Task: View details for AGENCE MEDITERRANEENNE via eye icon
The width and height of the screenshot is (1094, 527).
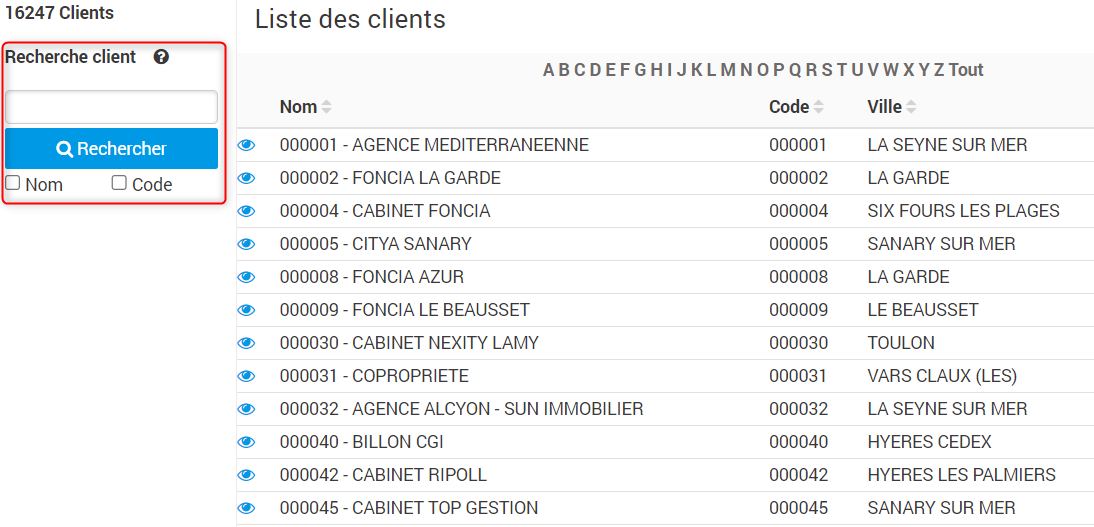Action: [x=246, y=145]
